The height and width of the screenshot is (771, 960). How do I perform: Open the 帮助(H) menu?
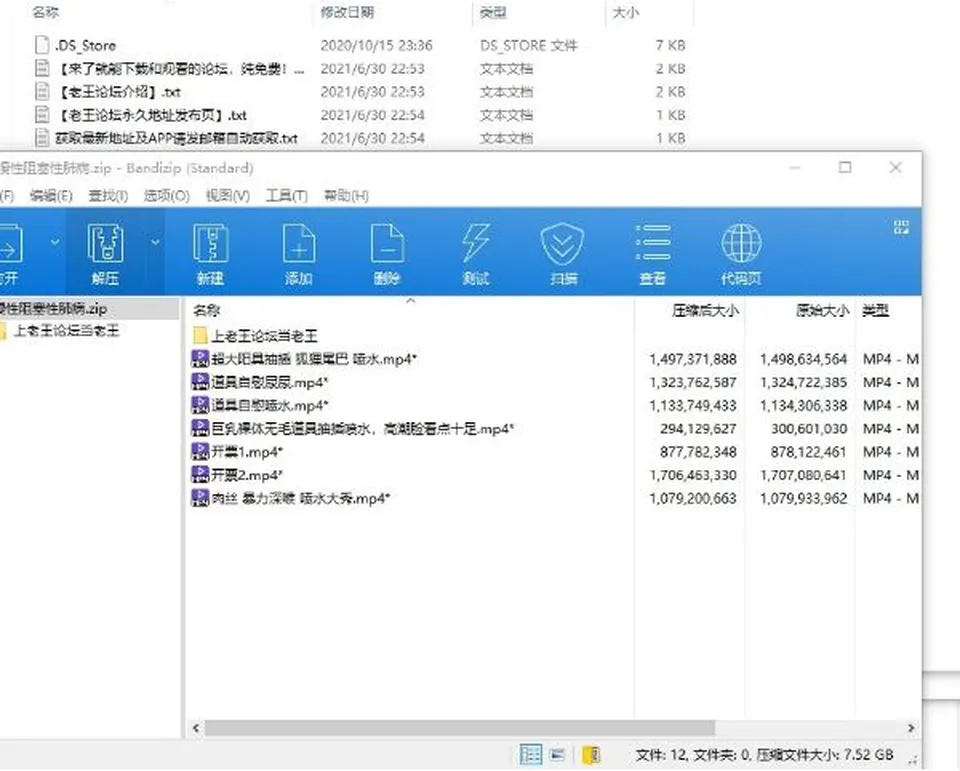pos(347,196)
